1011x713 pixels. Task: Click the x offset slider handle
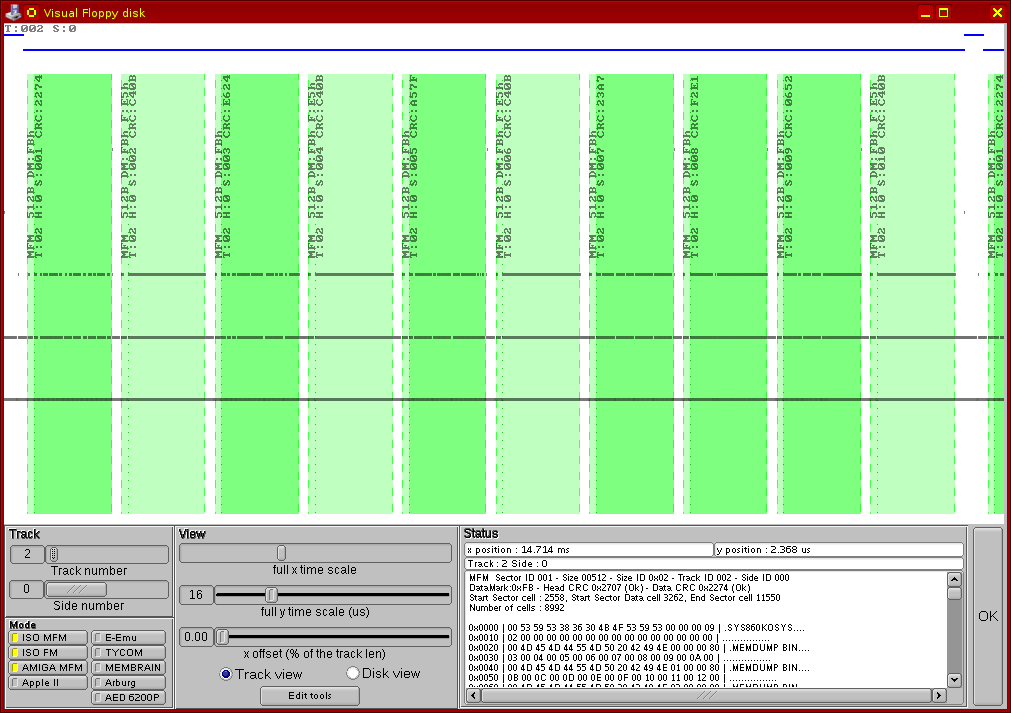click(223, 637)
